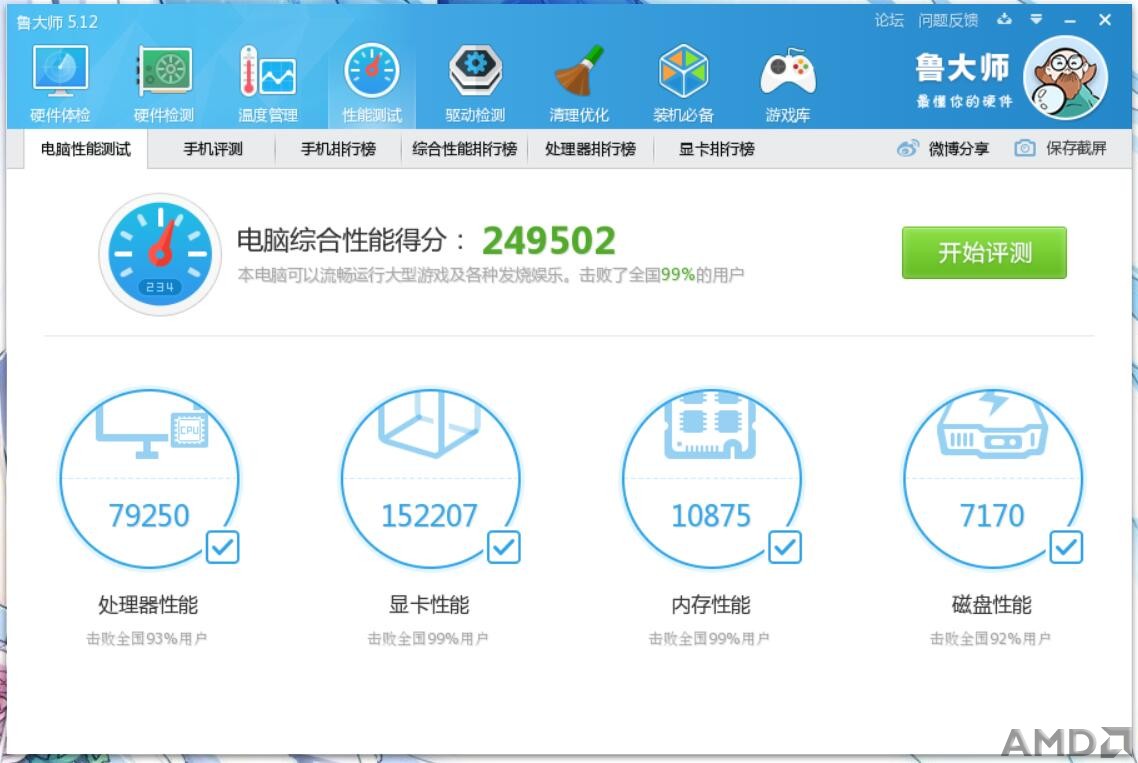Open the 温度管理 temperature management icon

268,71
